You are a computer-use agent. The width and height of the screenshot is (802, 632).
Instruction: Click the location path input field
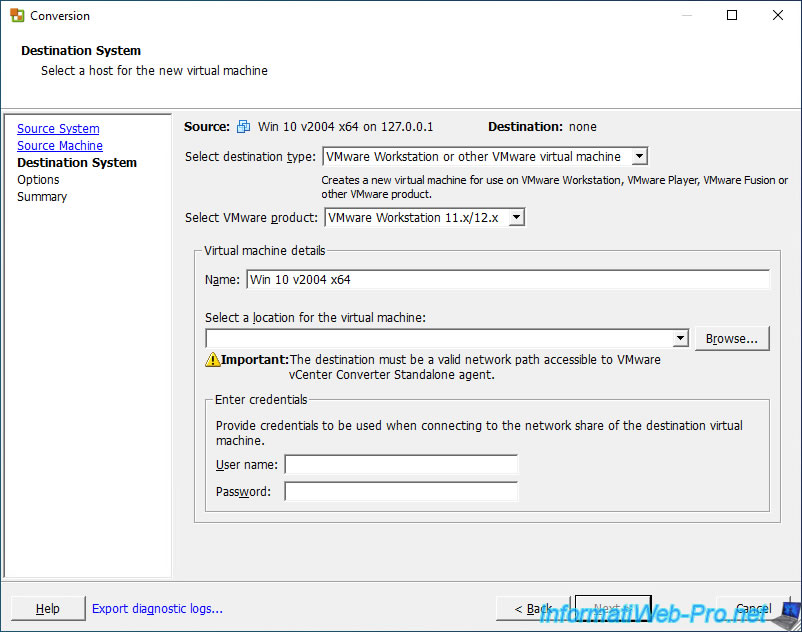[439, 338]
